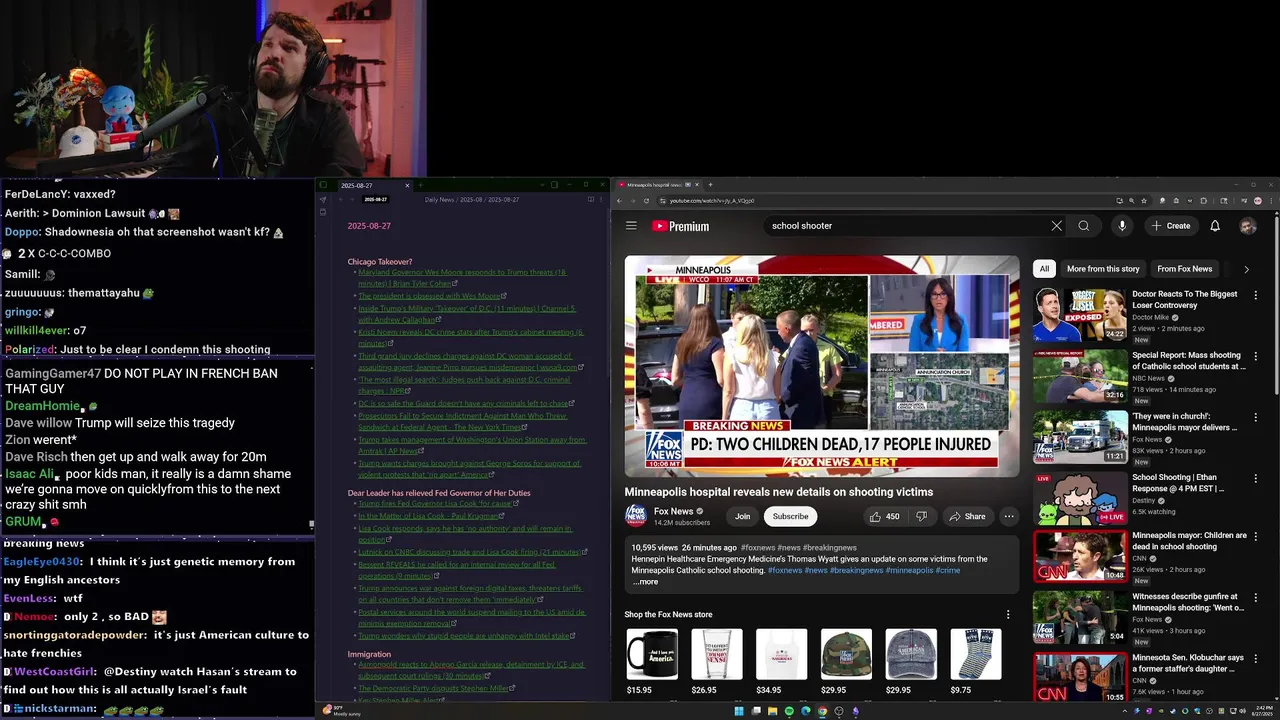
Task: Open the Obsidian quick switcher sidebar icon
Action: pos(322,200)
